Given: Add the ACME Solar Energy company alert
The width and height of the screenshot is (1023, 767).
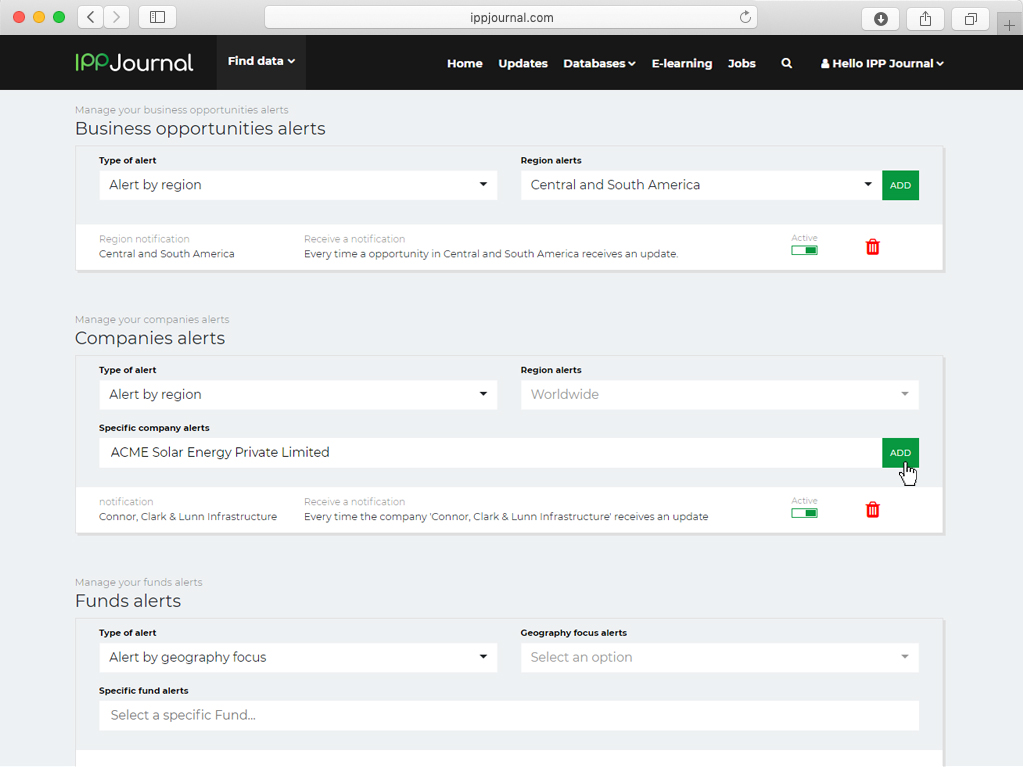Looking at the screenshot, I should 900,453.
